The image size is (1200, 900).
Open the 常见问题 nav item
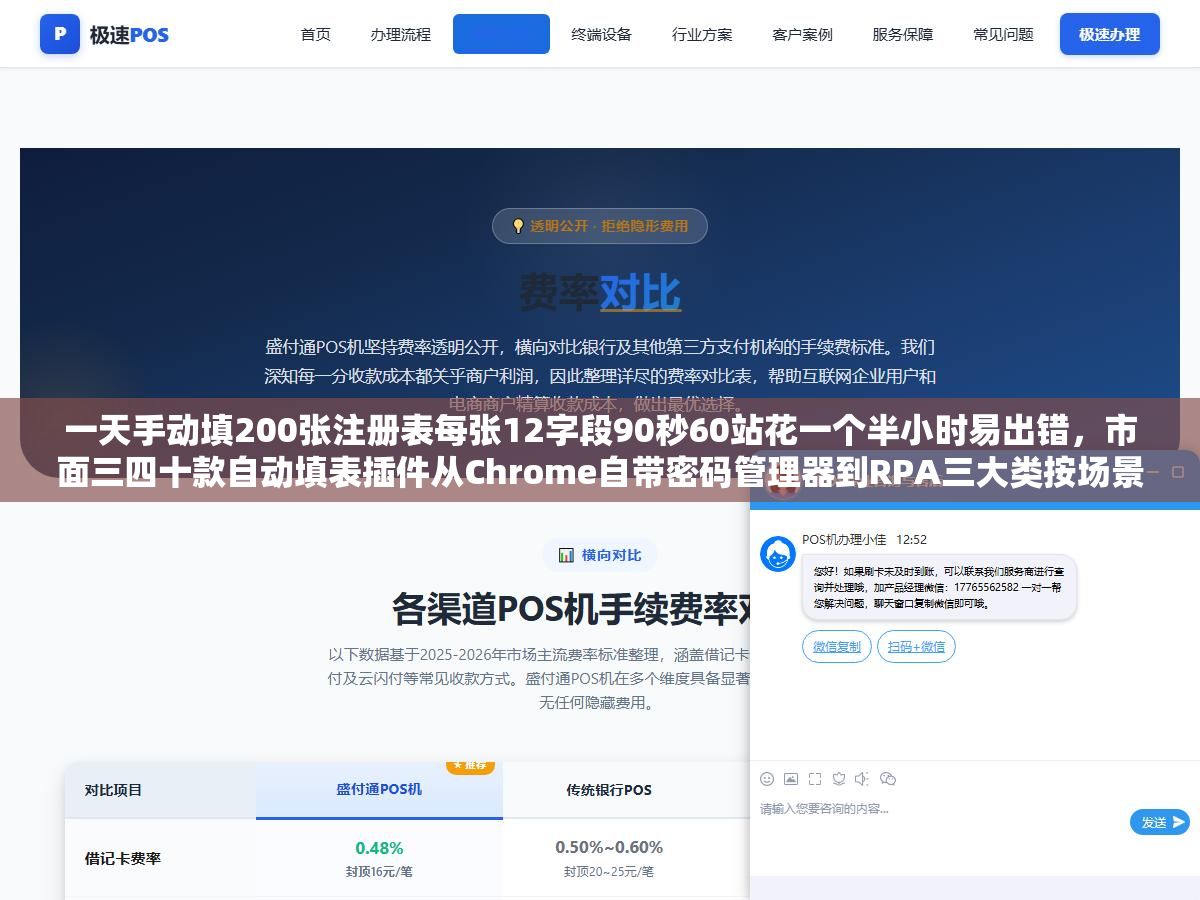(1003, 34)
